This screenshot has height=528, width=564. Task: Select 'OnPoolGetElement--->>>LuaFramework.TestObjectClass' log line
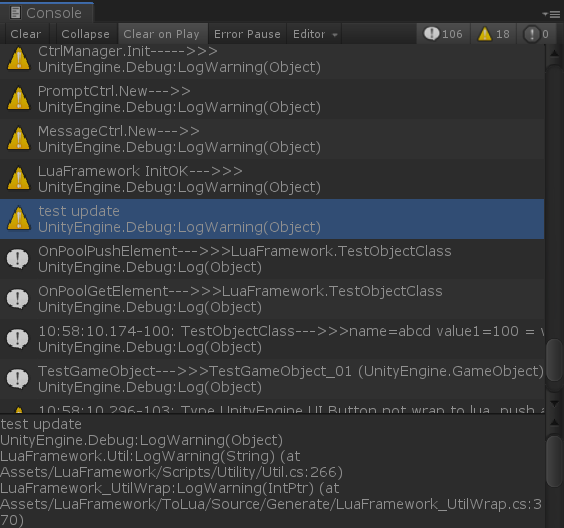(x=272, y=299)
